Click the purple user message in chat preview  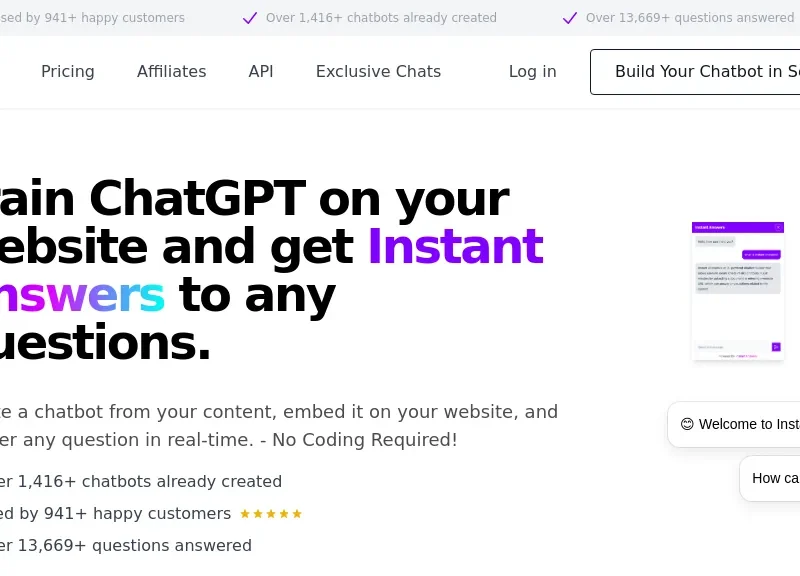point(761,254)
